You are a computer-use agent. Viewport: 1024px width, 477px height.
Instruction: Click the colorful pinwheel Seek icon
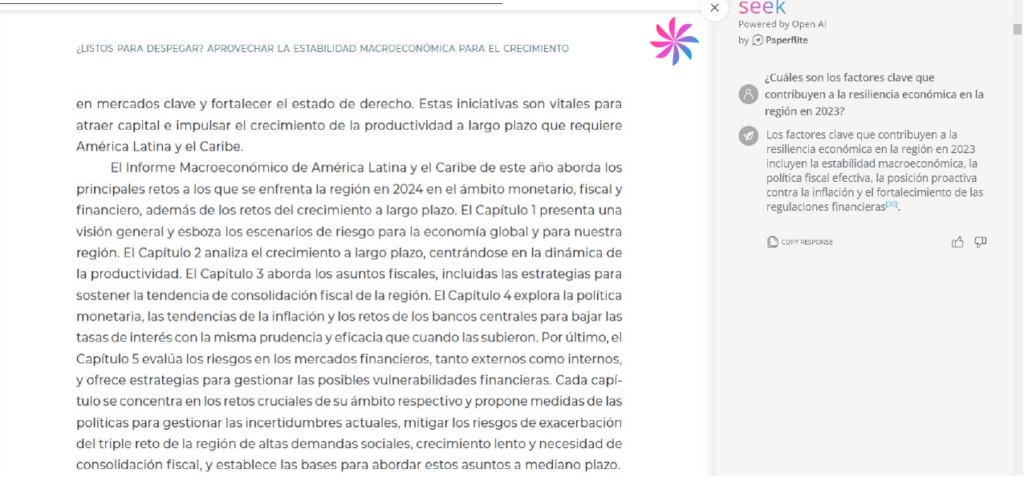674,41
